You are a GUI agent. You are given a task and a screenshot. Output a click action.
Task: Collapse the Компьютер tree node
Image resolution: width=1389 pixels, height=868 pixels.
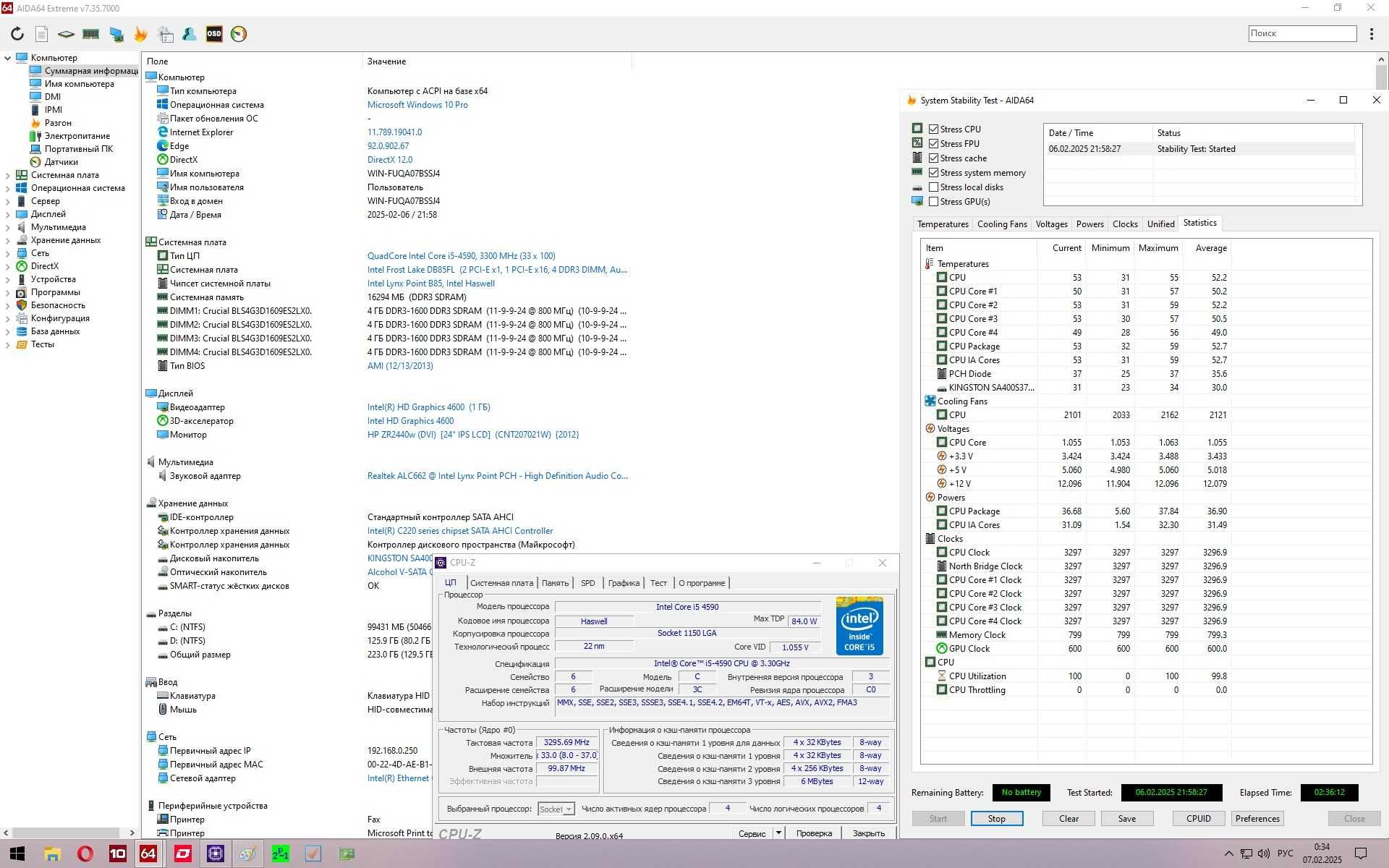pyautogui.click(x=8, y=58)
